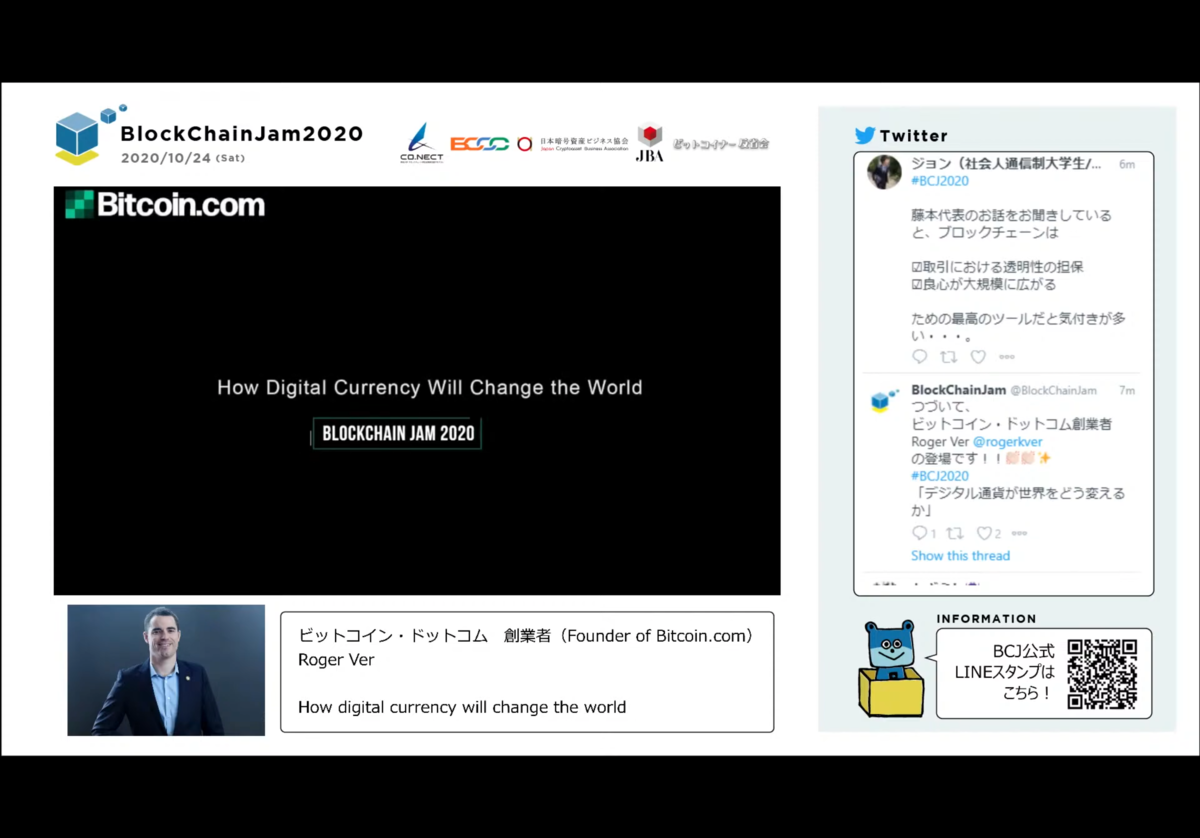1200x838 pixels.
Task: Click the 7m tweet timestamp
Action: coord(1127,390)
